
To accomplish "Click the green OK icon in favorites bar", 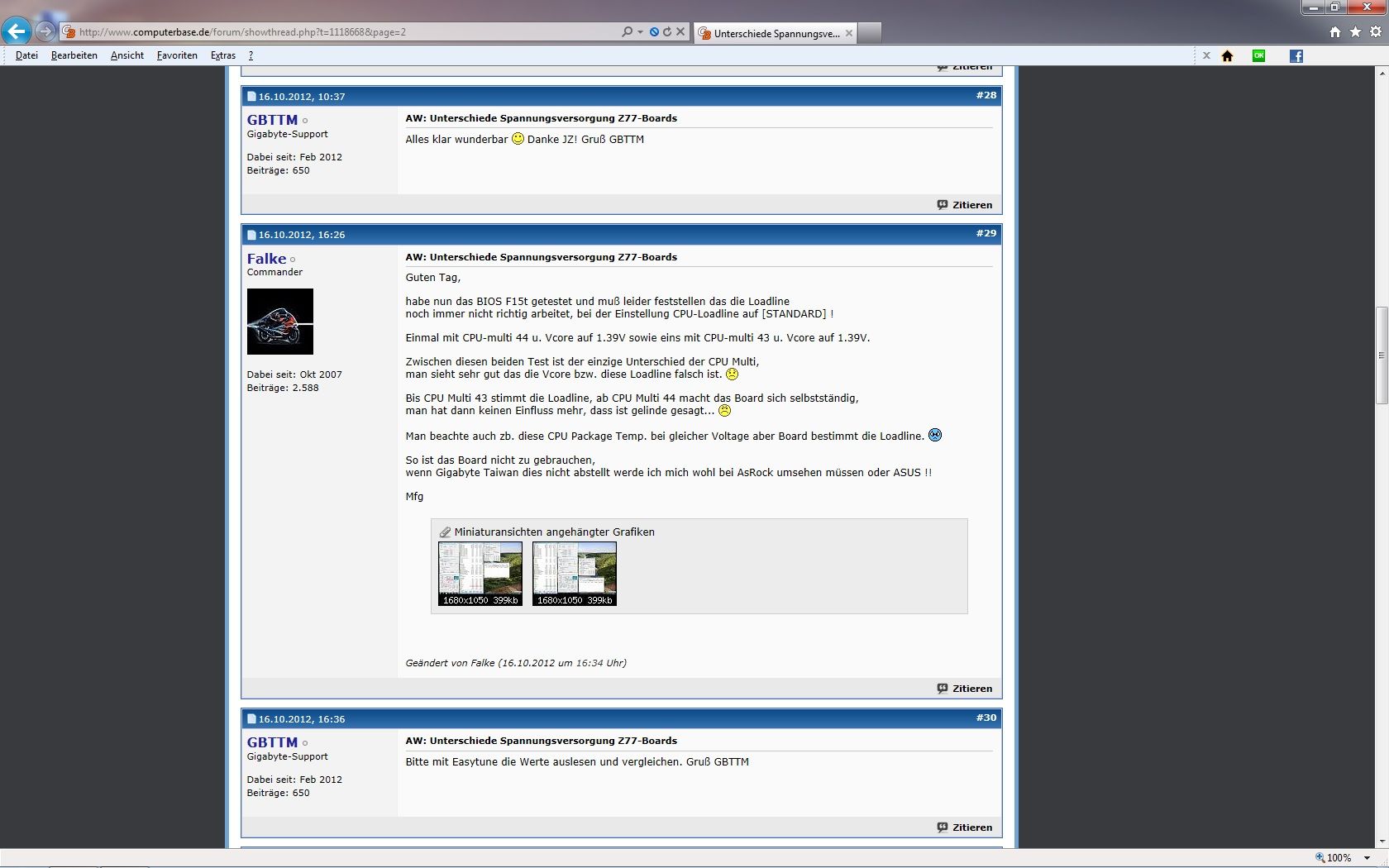I will point(1258,55).
